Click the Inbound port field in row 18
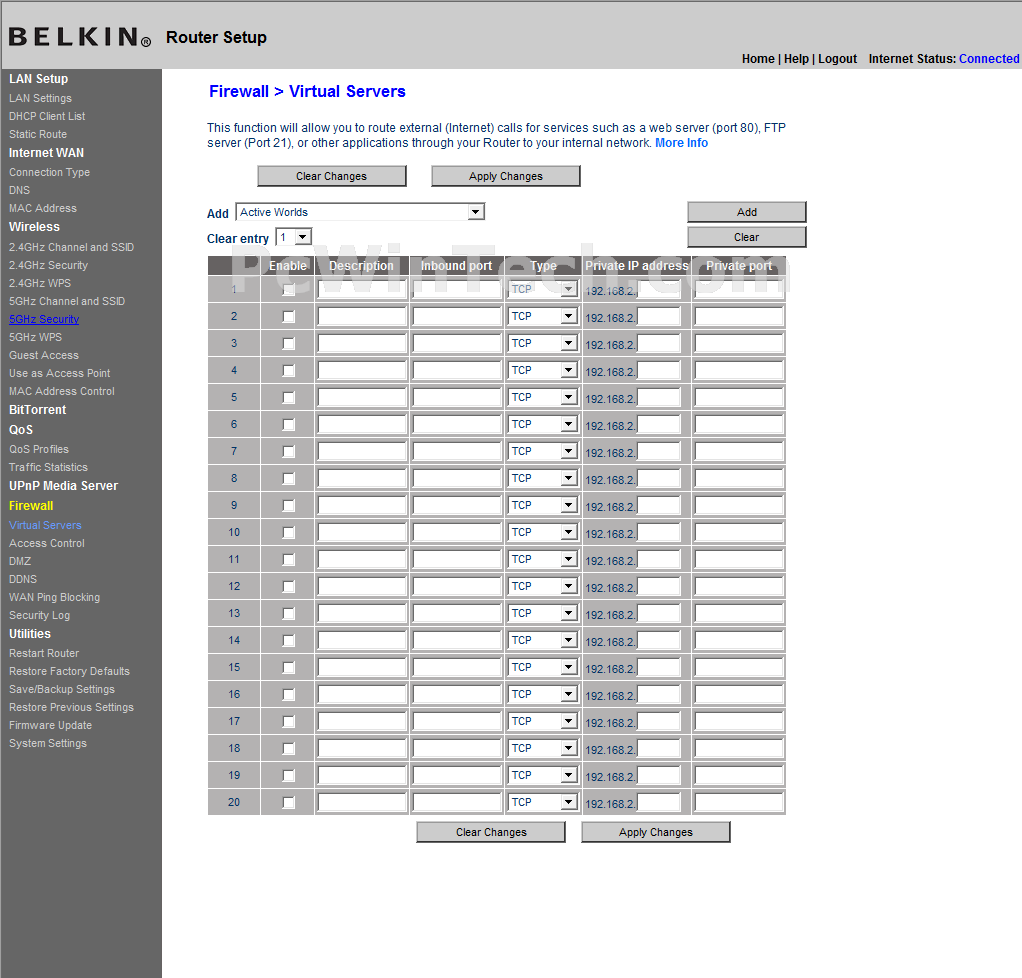This screenshot has height=978, width=1022. [457, 748]
